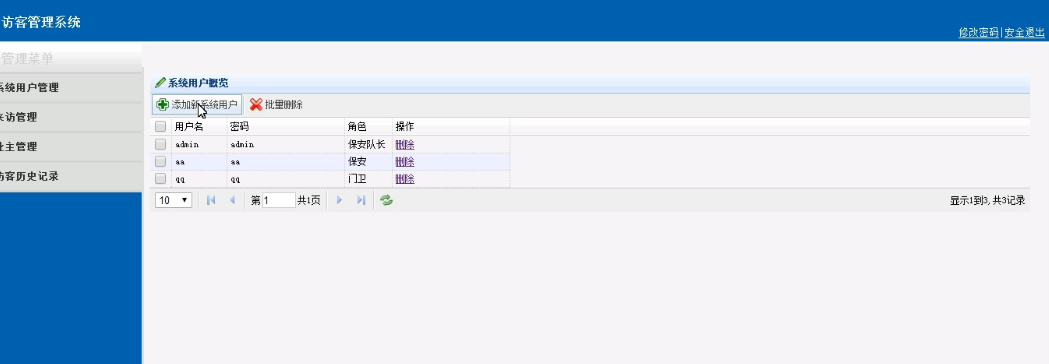Click the red X batch delete icon
The image size is (1049, 364).
(256, 104)
